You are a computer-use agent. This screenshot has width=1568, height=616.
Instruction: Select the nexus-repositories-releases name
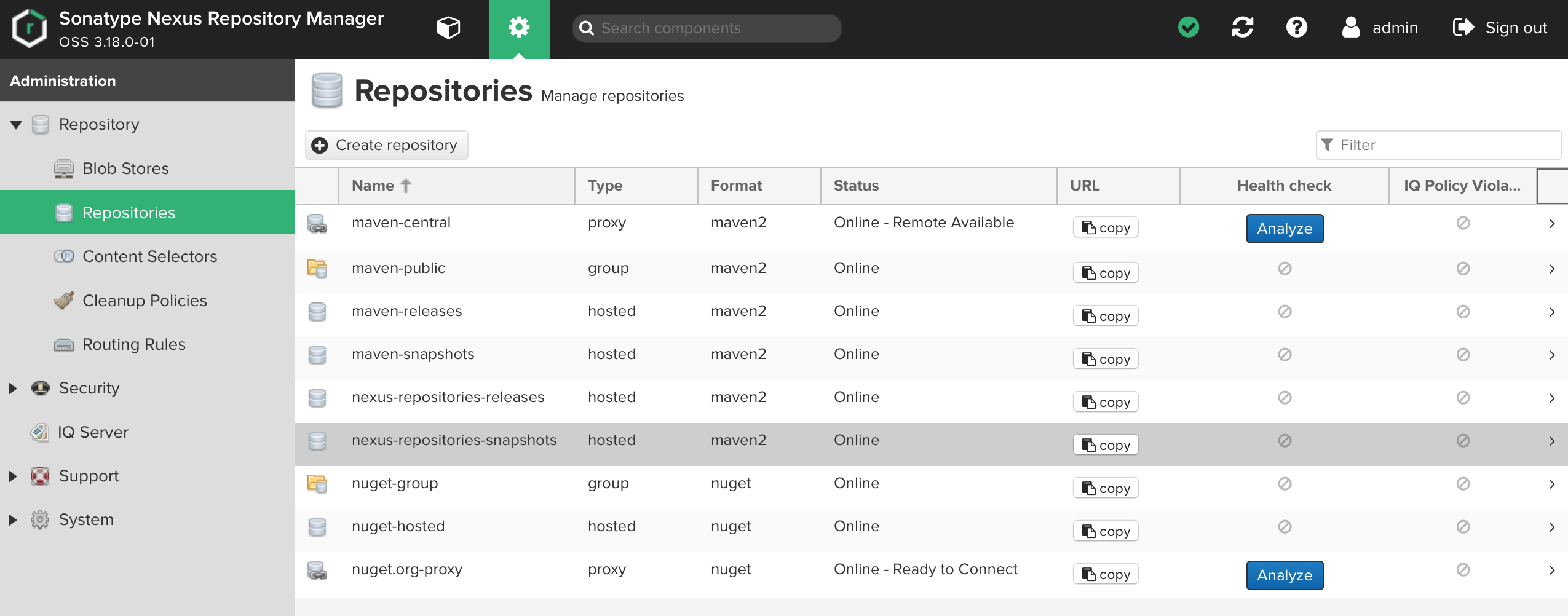448,397
